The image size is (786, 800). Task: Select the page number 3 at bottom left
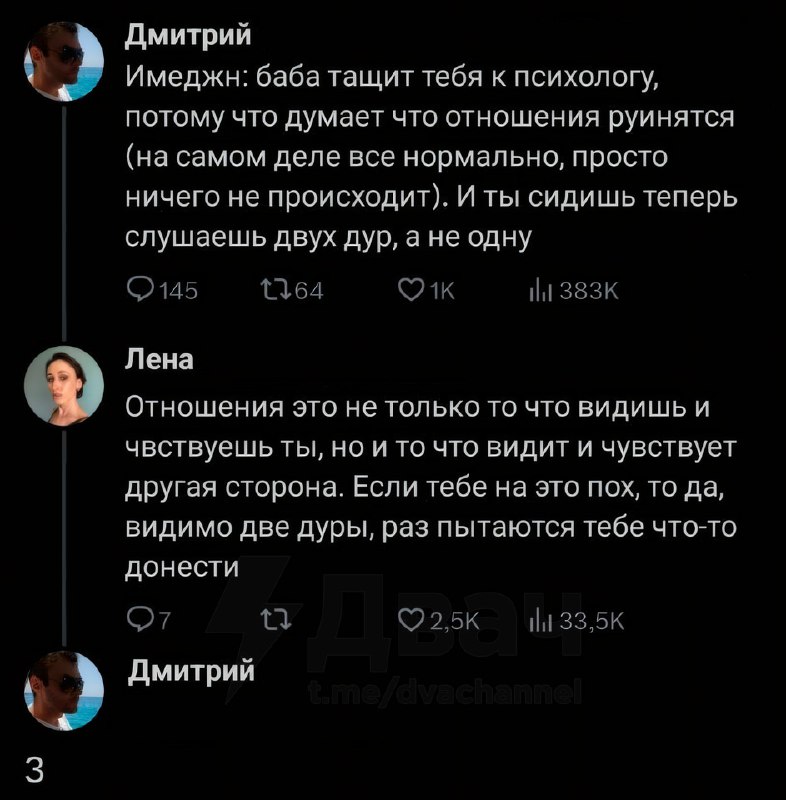35,770
